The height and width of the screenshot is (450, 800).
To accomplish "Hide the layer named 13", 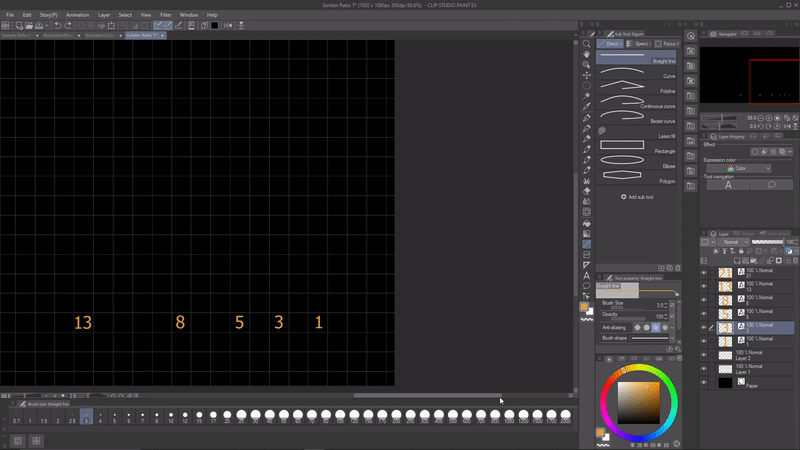I will [704, 286].
